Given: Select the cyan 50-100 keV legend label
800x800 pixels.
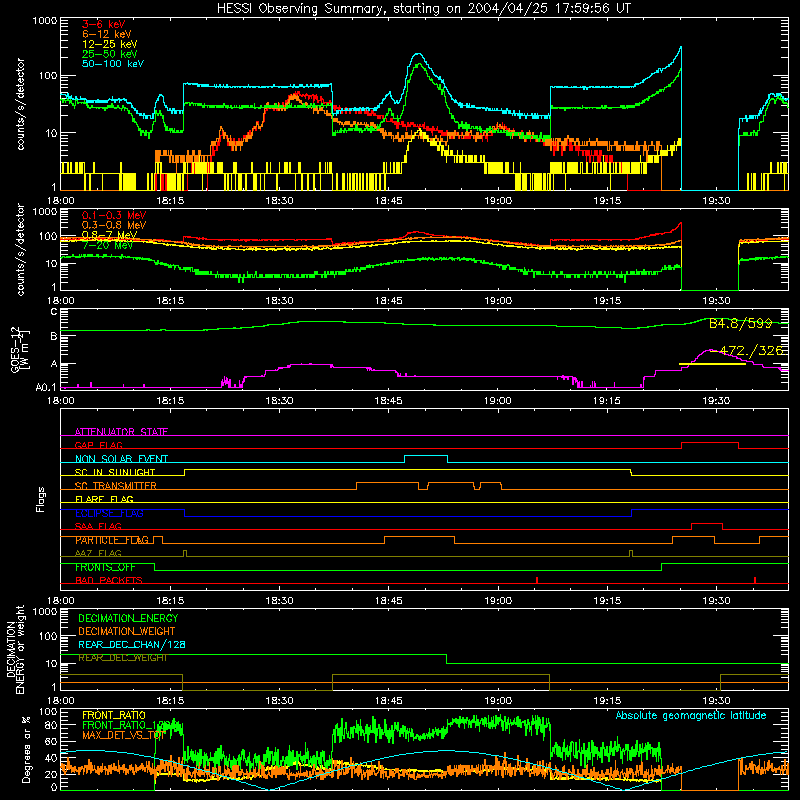Looking at the screenshot, I should tap(113, 64).
